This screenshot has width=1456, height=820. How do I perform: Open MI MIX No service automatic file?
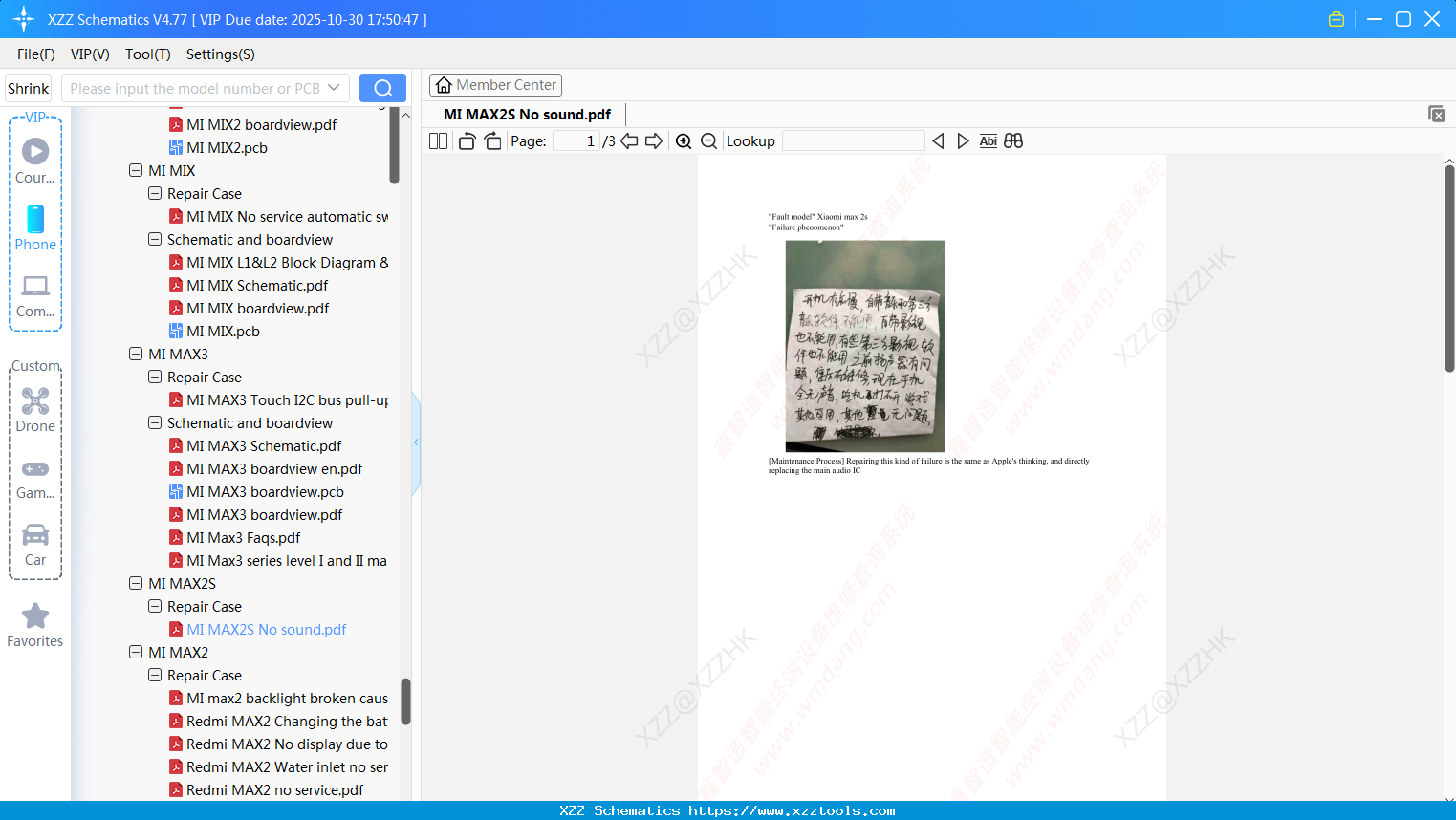click(x=287, y=217)
